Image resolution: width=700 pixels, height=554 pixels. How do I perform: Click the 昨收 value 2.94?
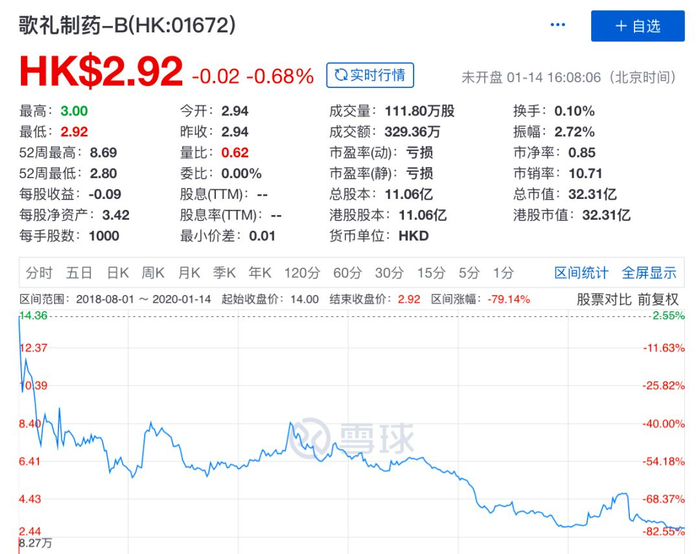(x=235, y=132)
